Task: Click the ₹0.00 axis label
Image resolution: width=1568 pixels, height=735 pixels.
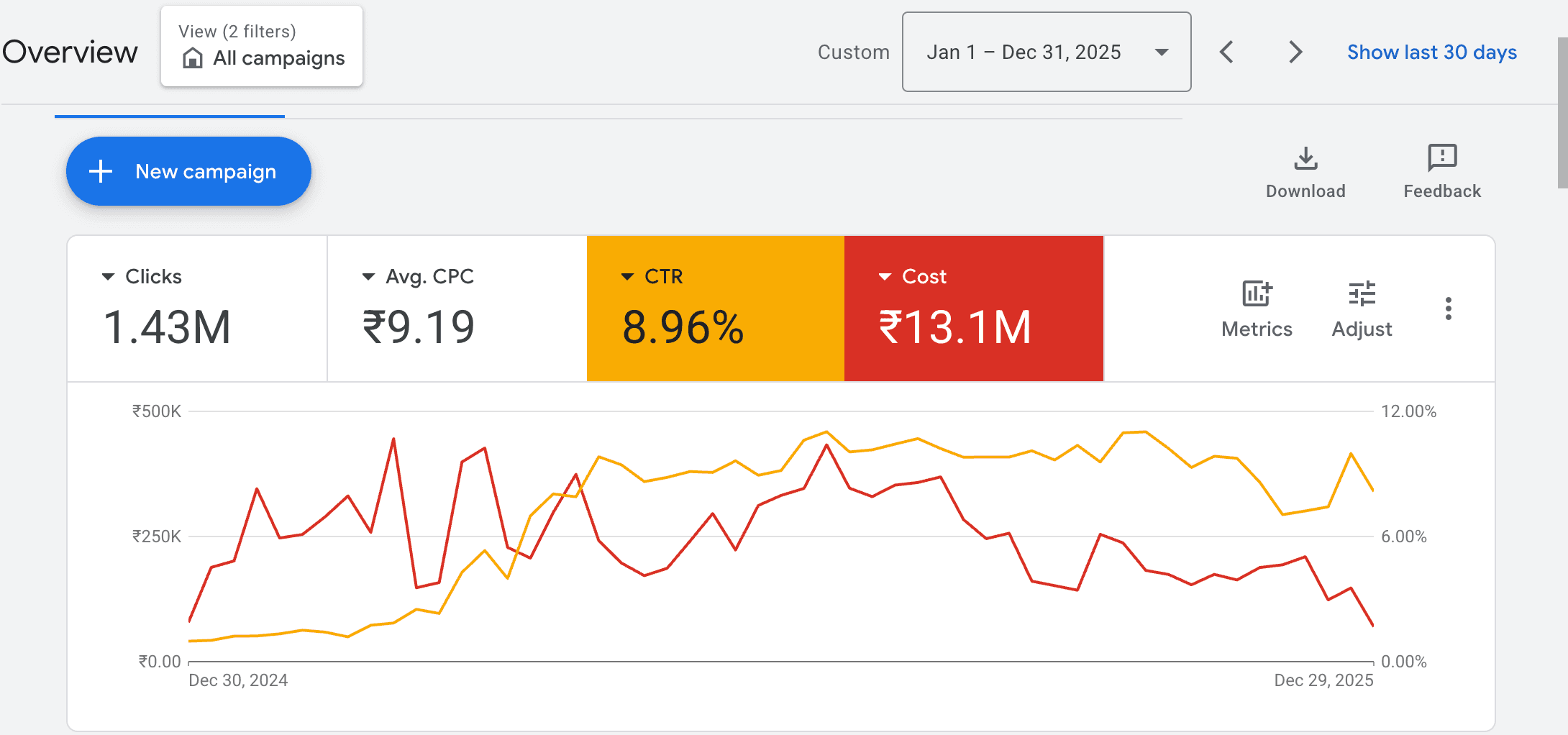Action: tap(159, 662)
